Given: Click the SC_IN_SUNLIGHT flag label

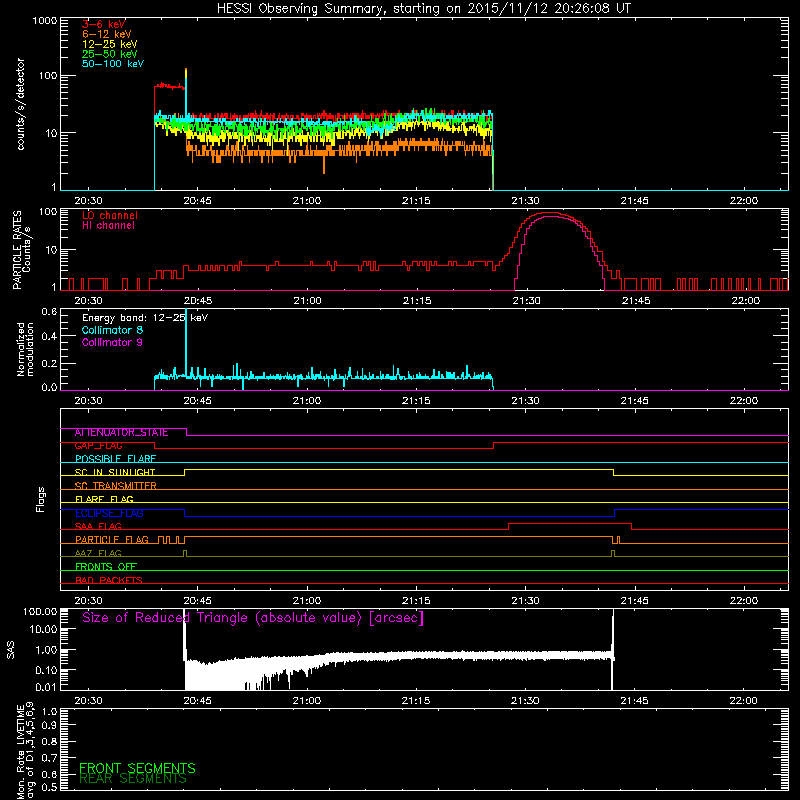Looking at the screenshot, I should pos(115,472).
